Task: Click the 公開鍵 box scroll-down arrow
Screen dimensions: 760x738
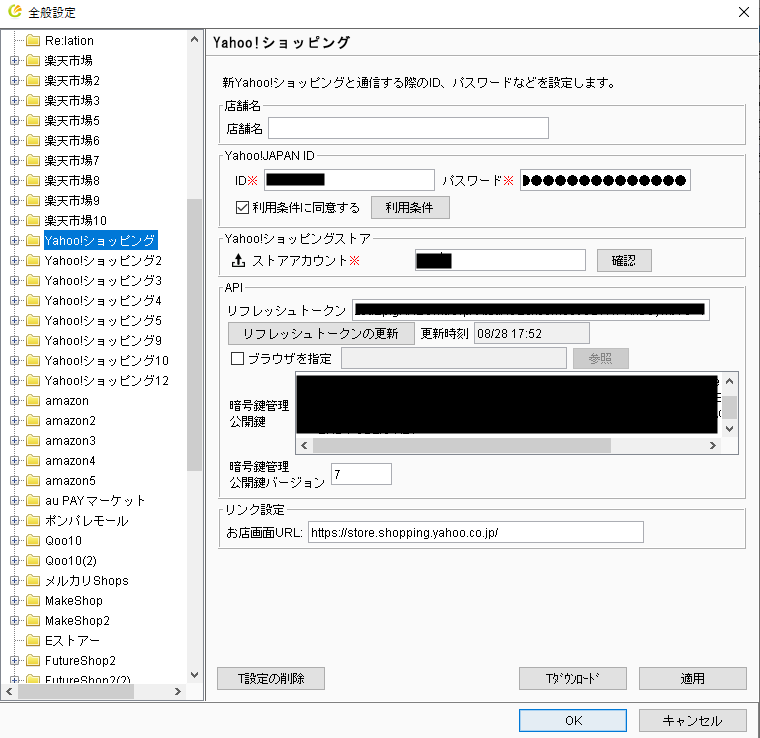Action: 729,429
